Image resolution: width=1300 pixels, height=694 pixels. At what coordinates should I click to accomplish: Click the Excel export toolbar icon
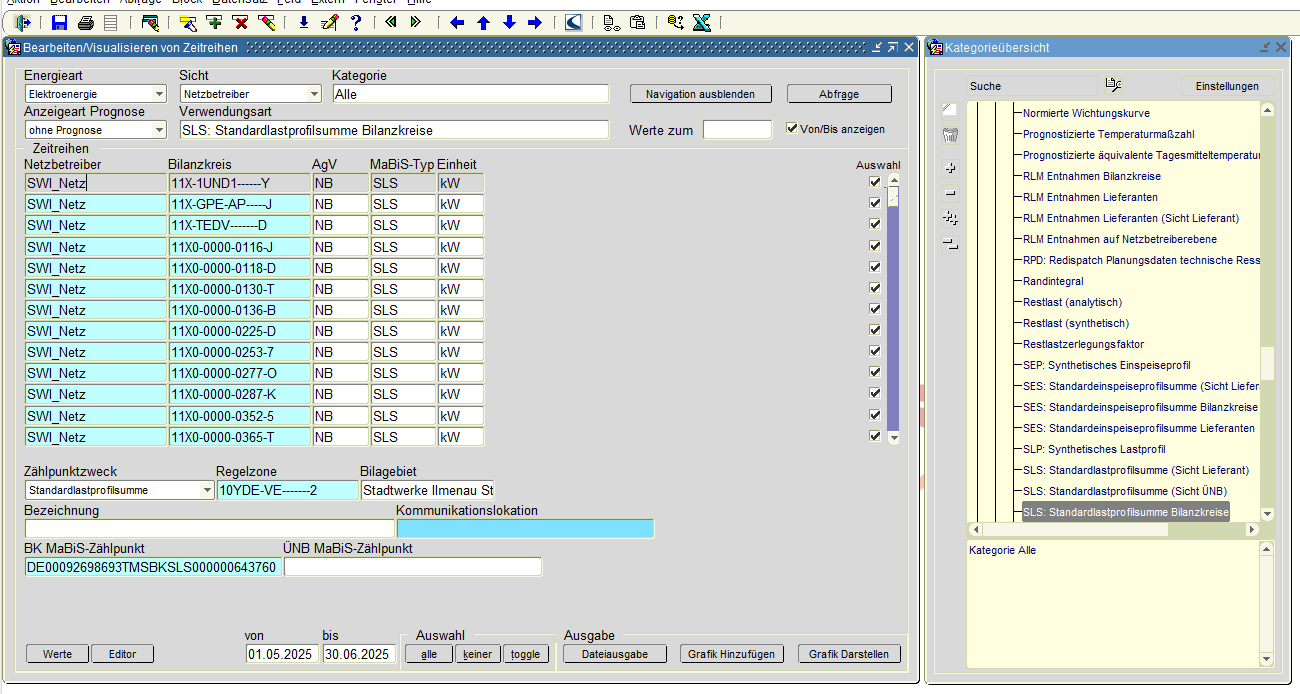tap(702, 22)
